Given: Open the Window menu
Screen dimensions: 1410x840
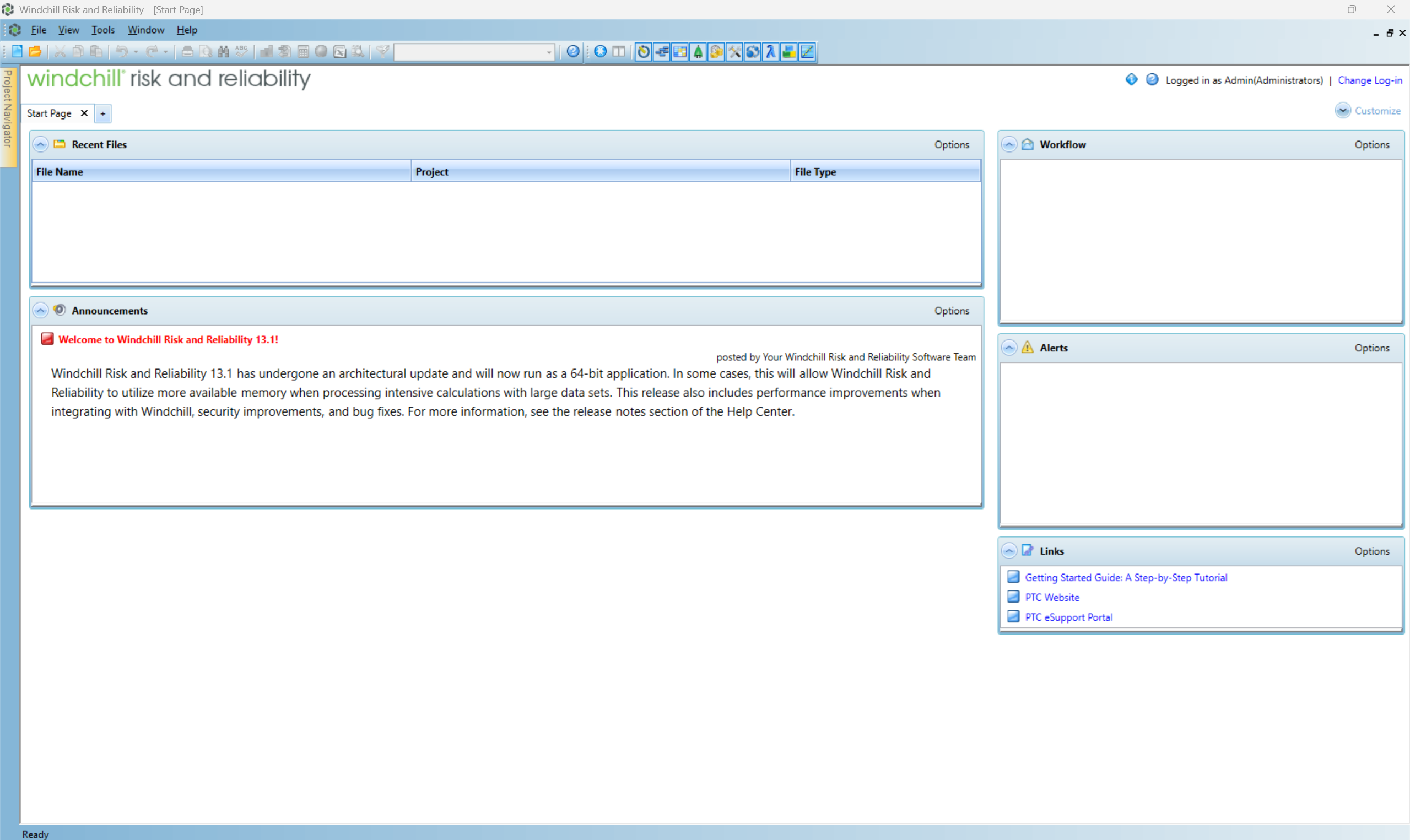Looking at the screenshot, I should pyautogui.click(x=146, y=30).
